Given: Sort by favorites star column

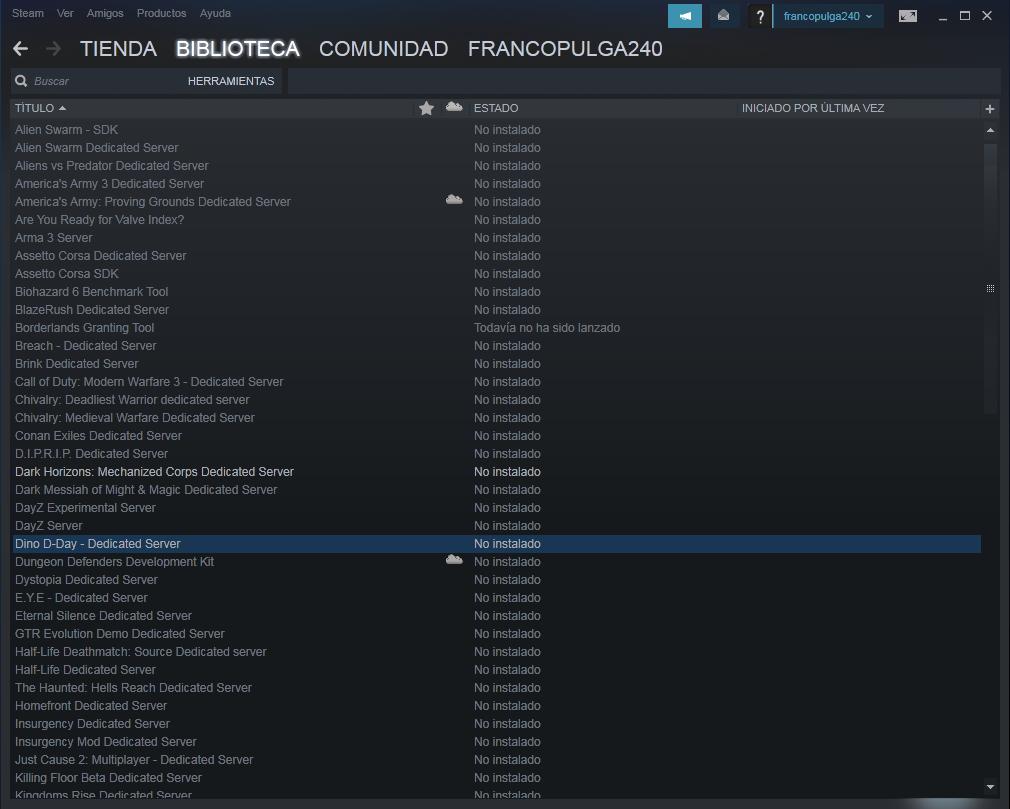Looking at the screenshot, I should (426, 108).
